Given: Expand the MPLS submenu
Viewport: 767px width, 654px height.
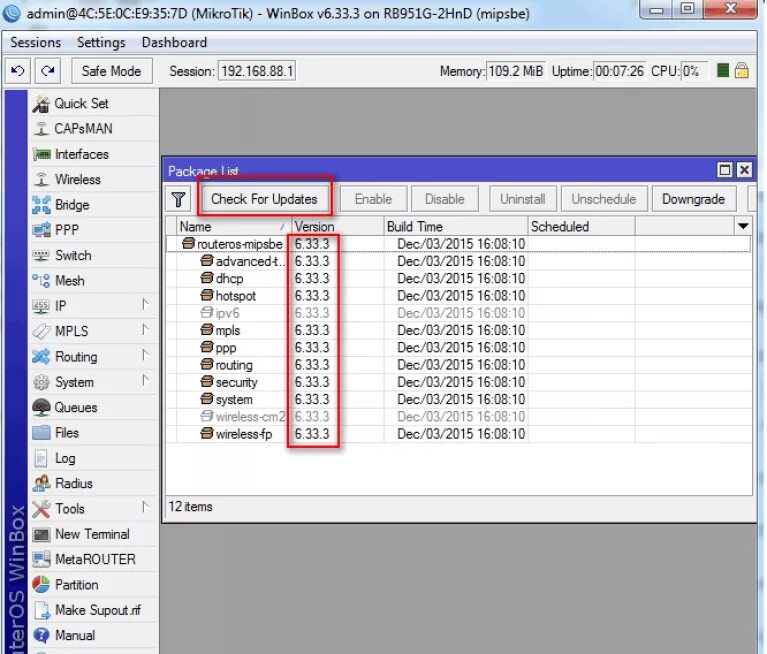Looking at the screenshot, I should [x=145, y=330].
